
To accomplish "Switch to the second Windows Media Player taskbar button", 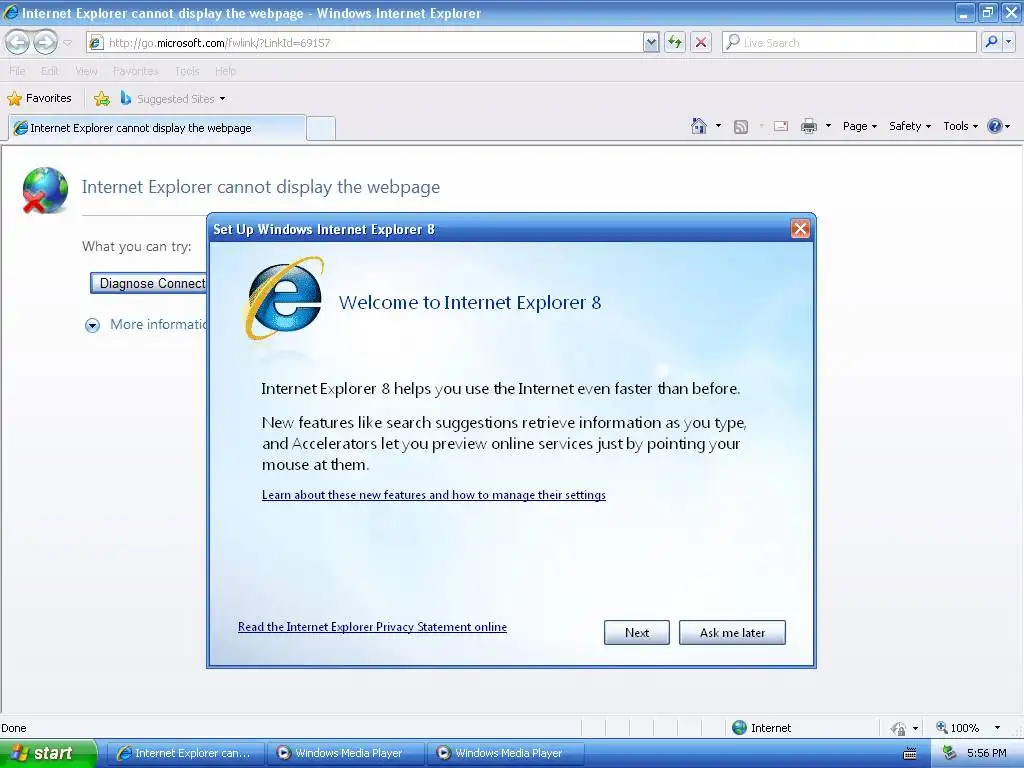I will point(505,753).
